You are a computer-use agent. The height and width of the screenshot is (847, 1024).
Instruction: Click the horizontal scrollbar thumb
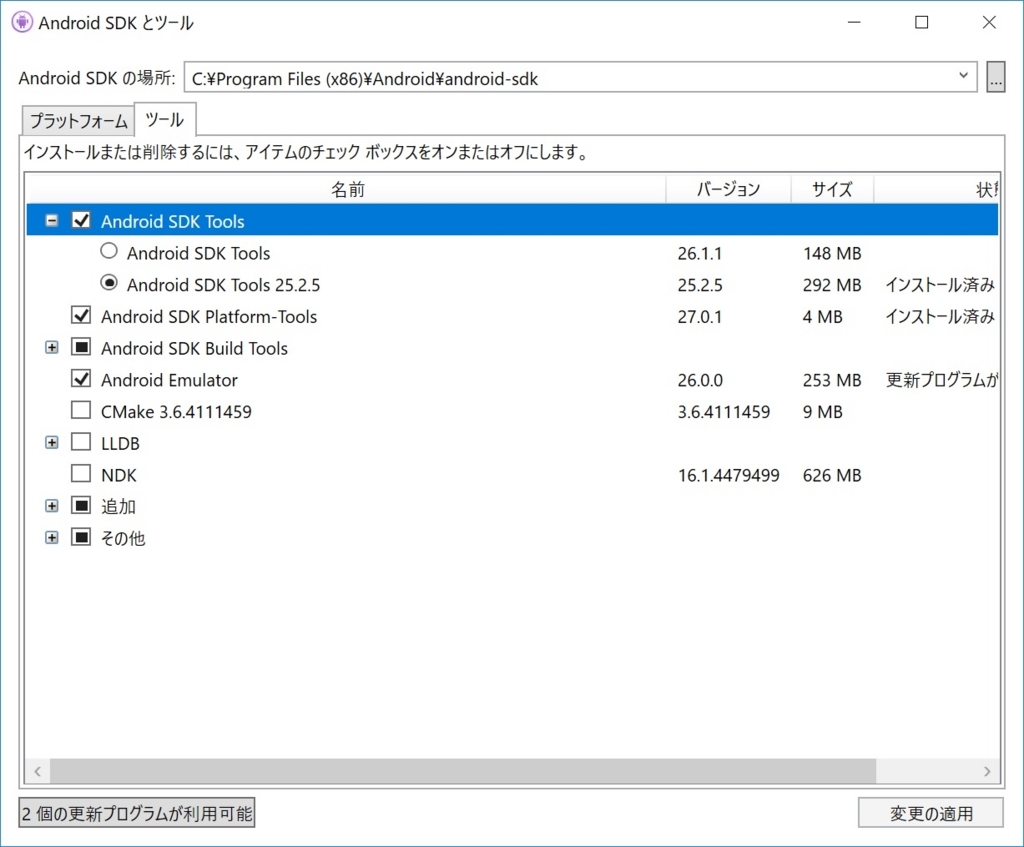462,771
